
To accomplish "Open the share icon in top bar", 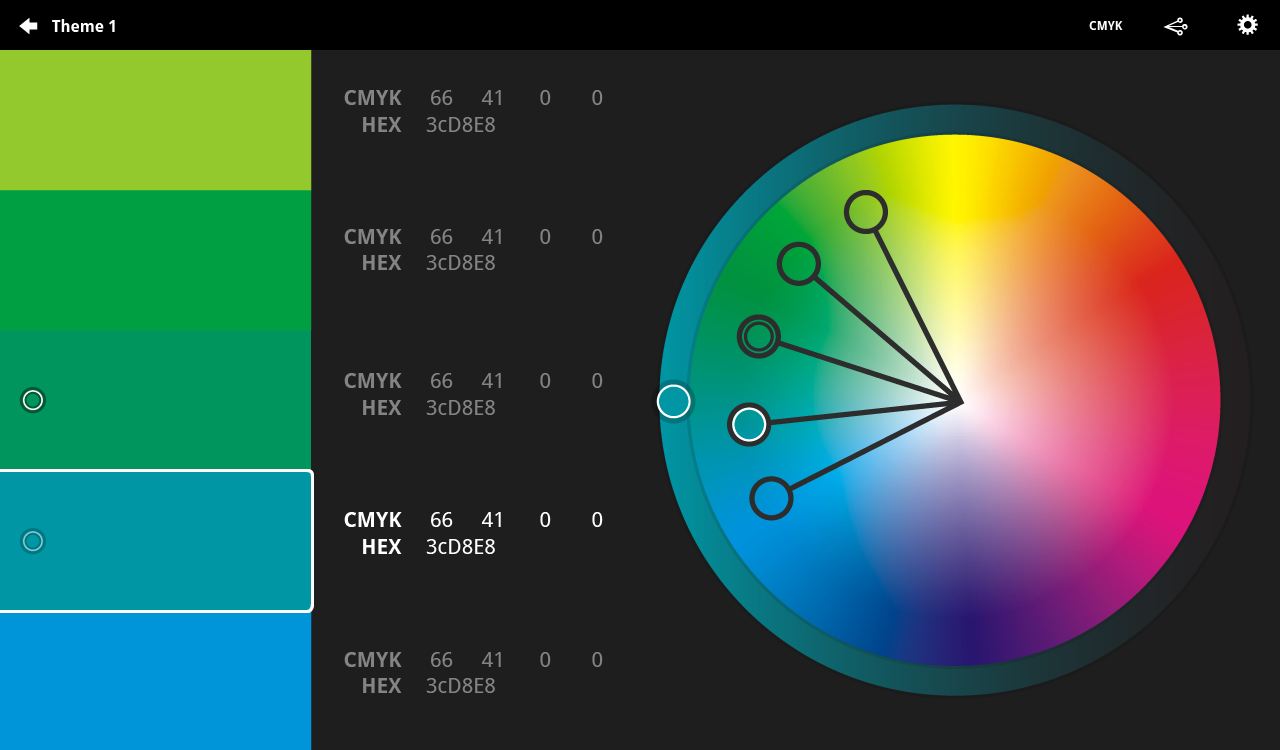I will click(1175, 26).
